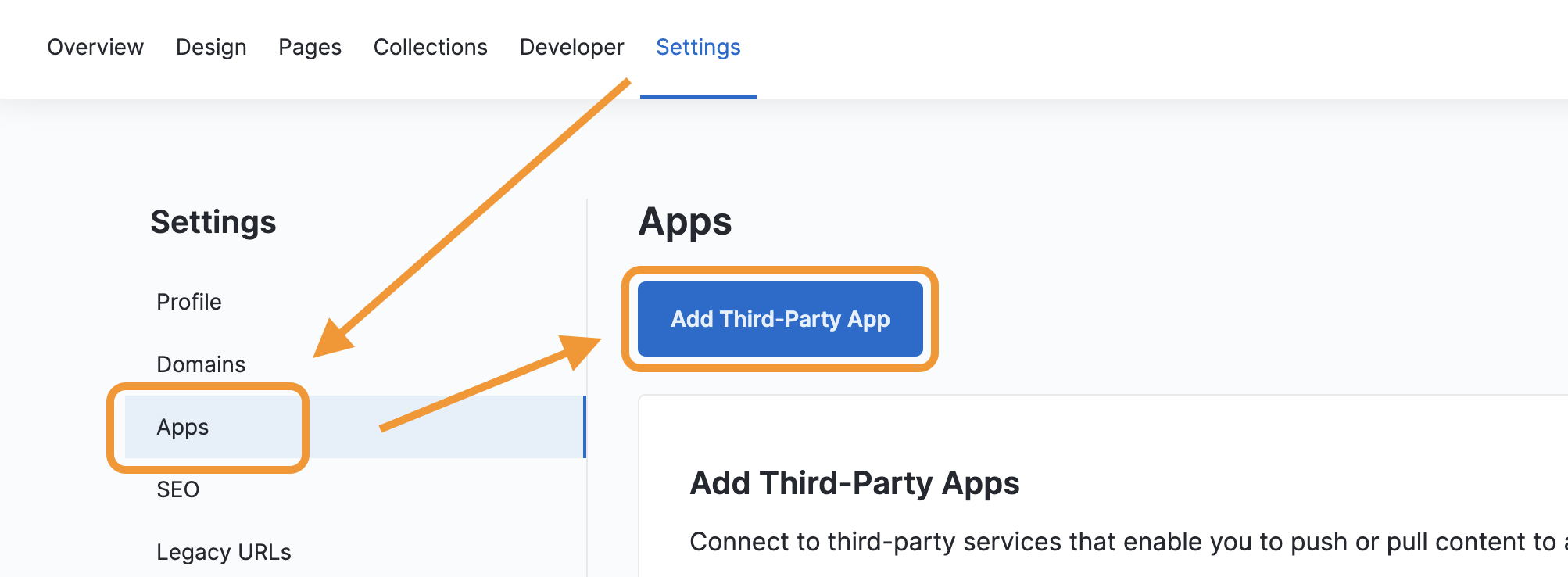The height and width of the screenshot is (577, 1568).
Task: Click the blue underline beneath Settings tab
Action: click(x=698, y=96)
